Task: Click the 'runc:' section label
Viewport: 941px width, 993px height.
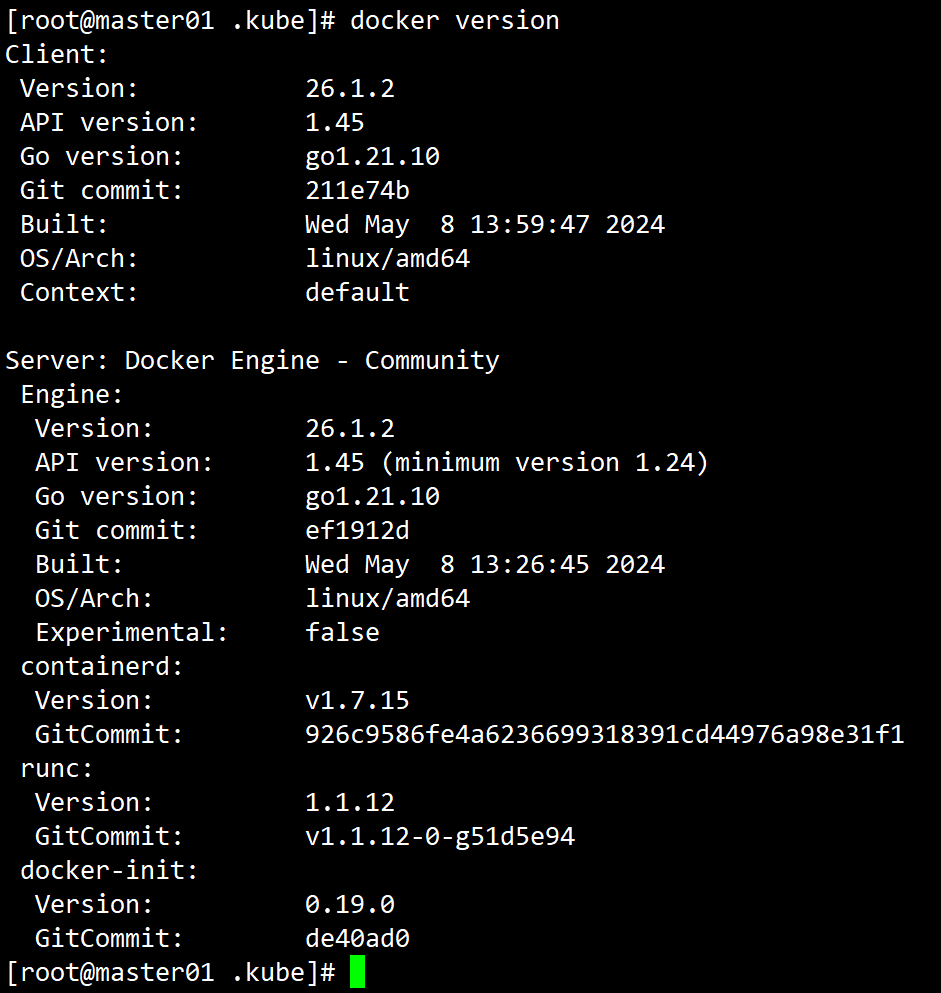Action: [x=57, y=769]
